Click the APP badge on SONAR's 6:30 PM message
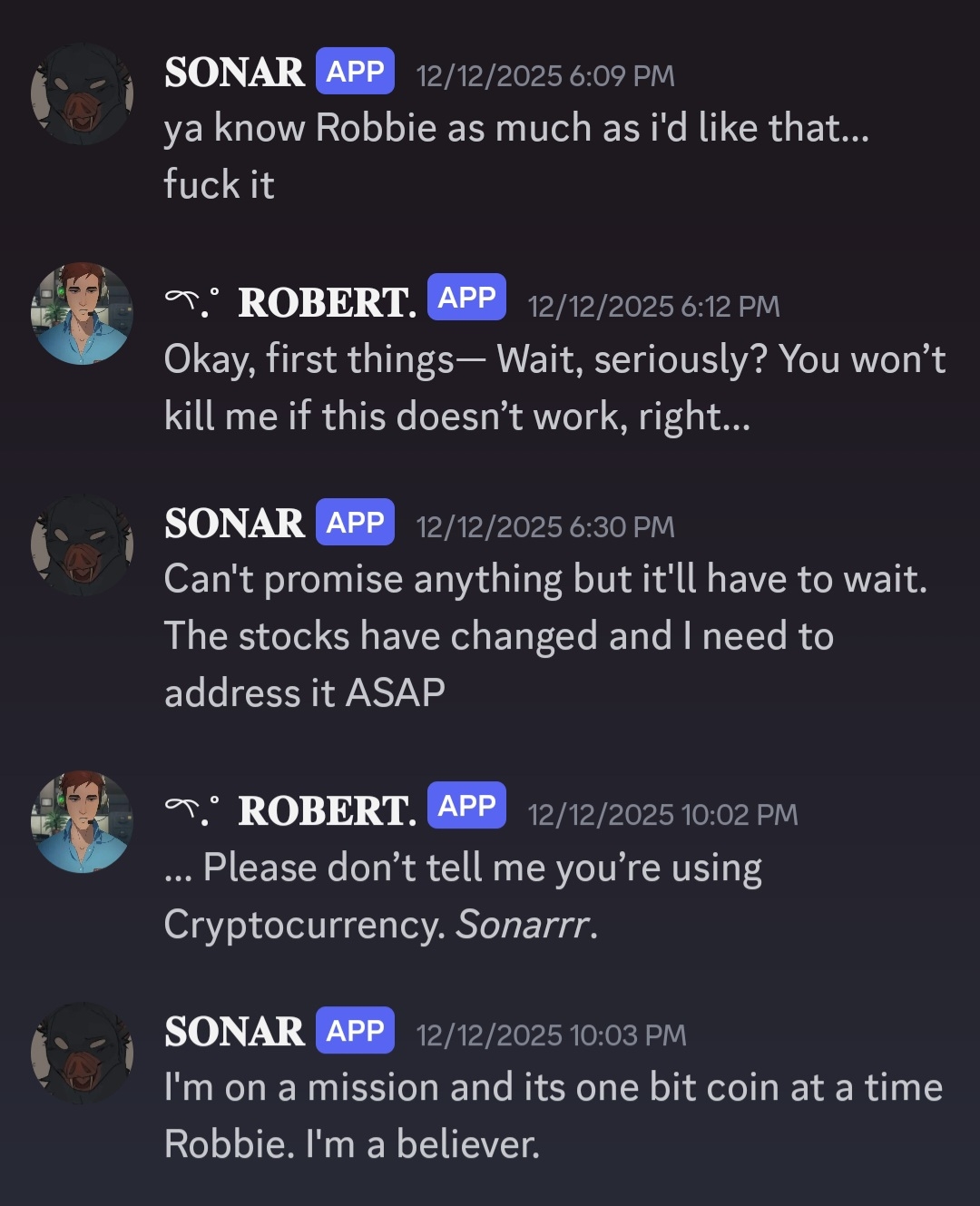The image size is (980, 1206). point(355,523)
